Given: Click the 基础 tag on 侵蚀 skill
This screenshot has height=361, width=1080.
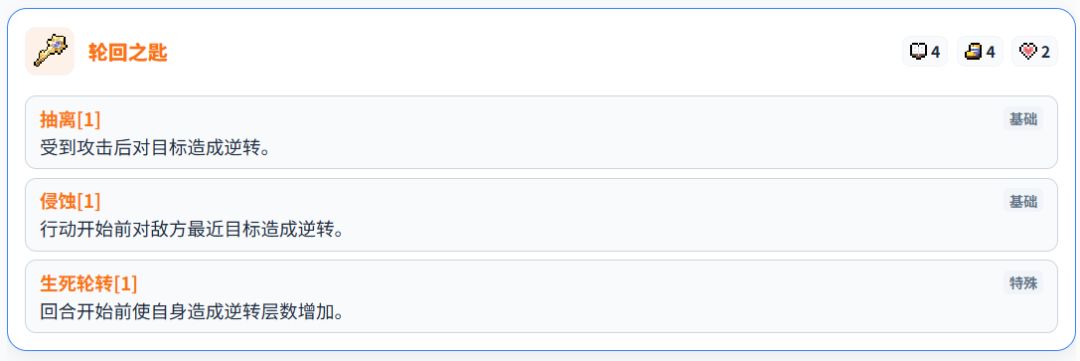Looking at the screenshot, I should [1023, 201].
